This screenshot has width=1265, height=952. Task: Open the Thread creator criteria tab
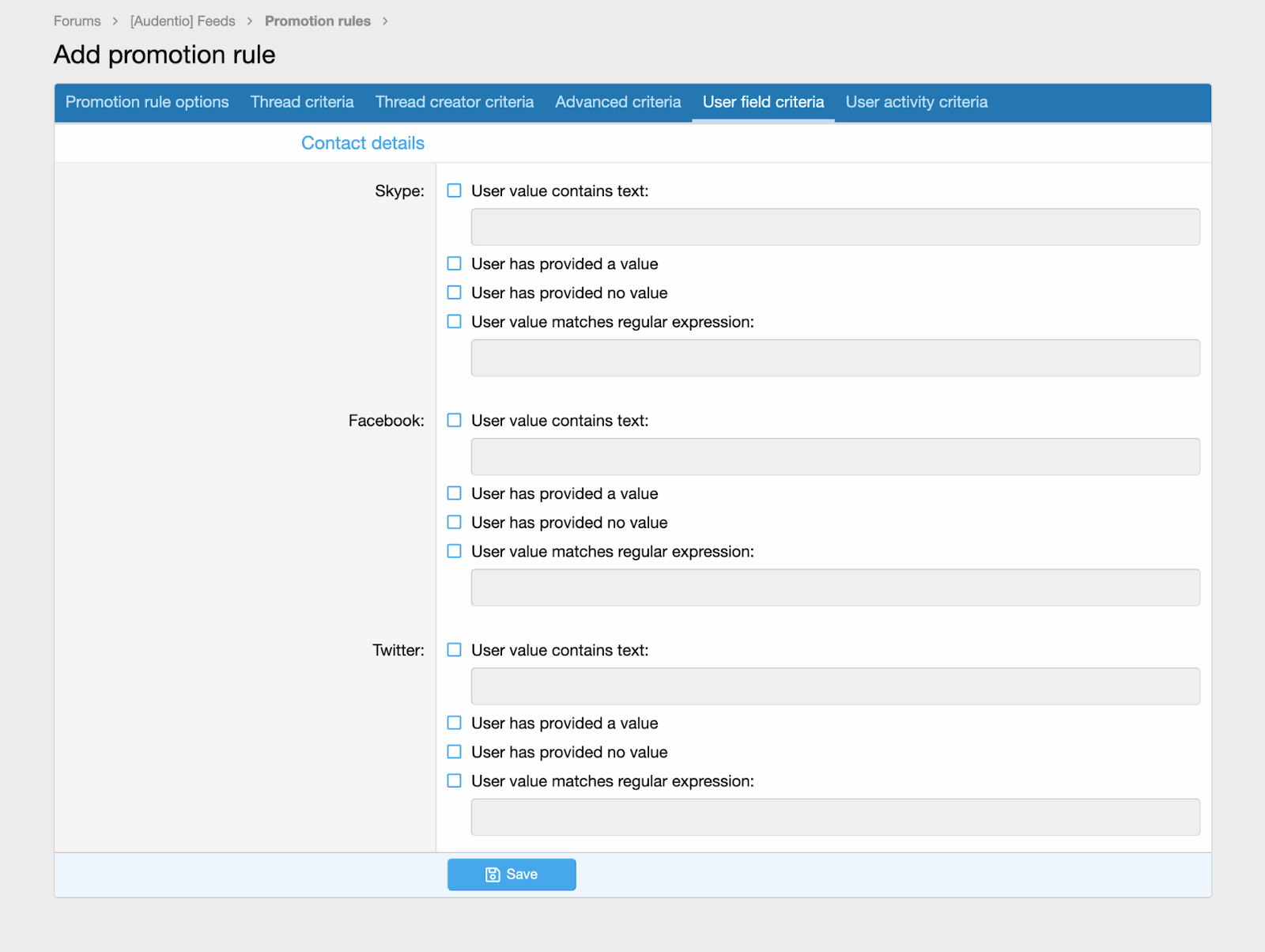(454, 102)
